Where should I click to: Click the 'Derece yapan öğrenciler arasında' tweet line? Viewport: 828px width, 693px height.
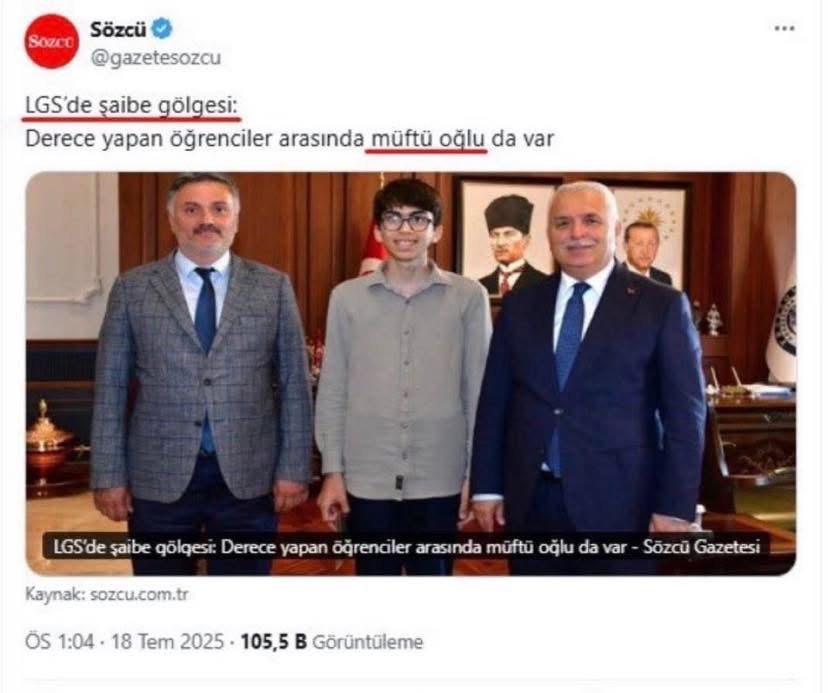pos(194,139)
